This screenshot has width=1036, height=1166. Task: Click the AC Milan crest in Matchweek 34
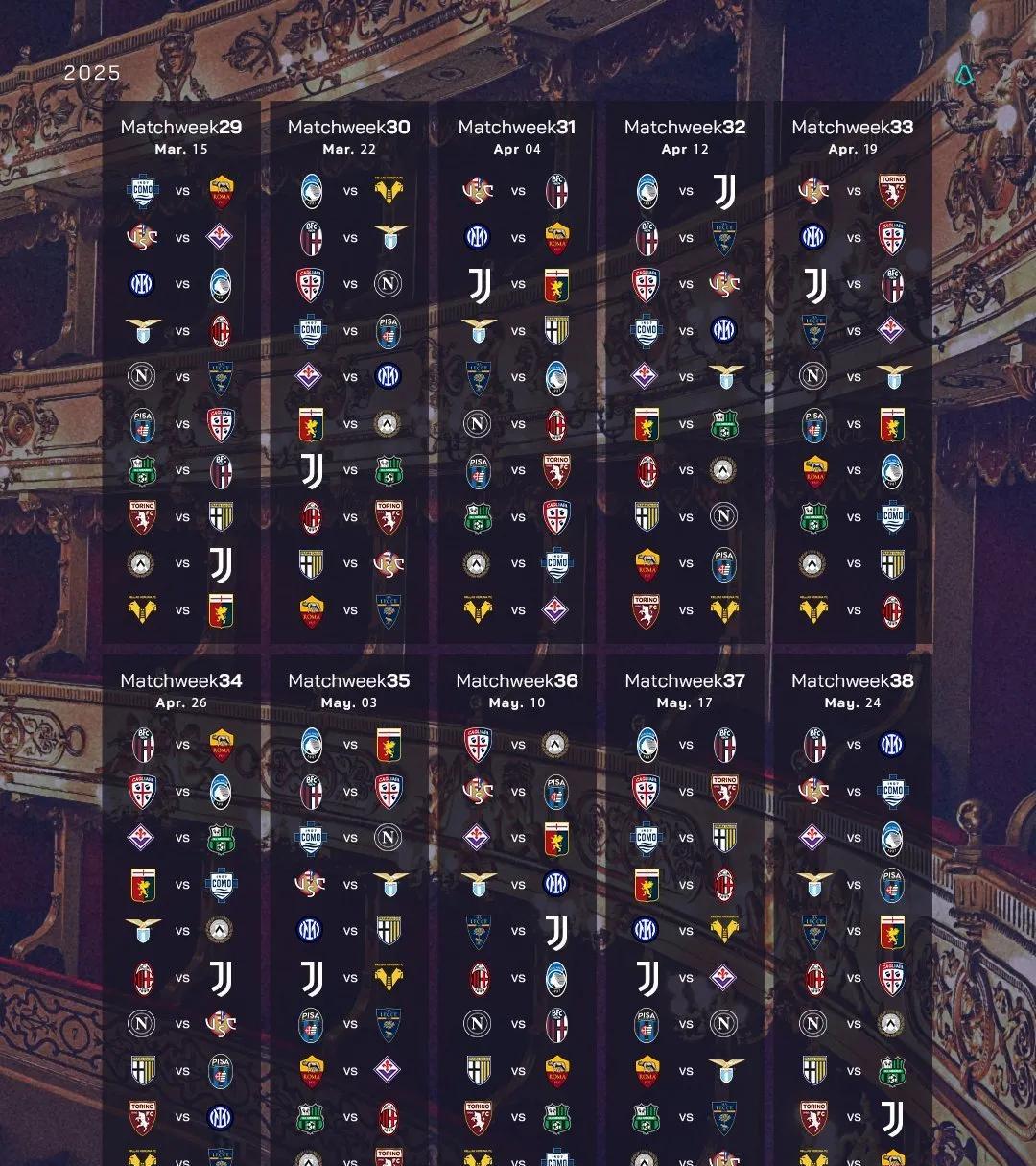click(143, 978)
